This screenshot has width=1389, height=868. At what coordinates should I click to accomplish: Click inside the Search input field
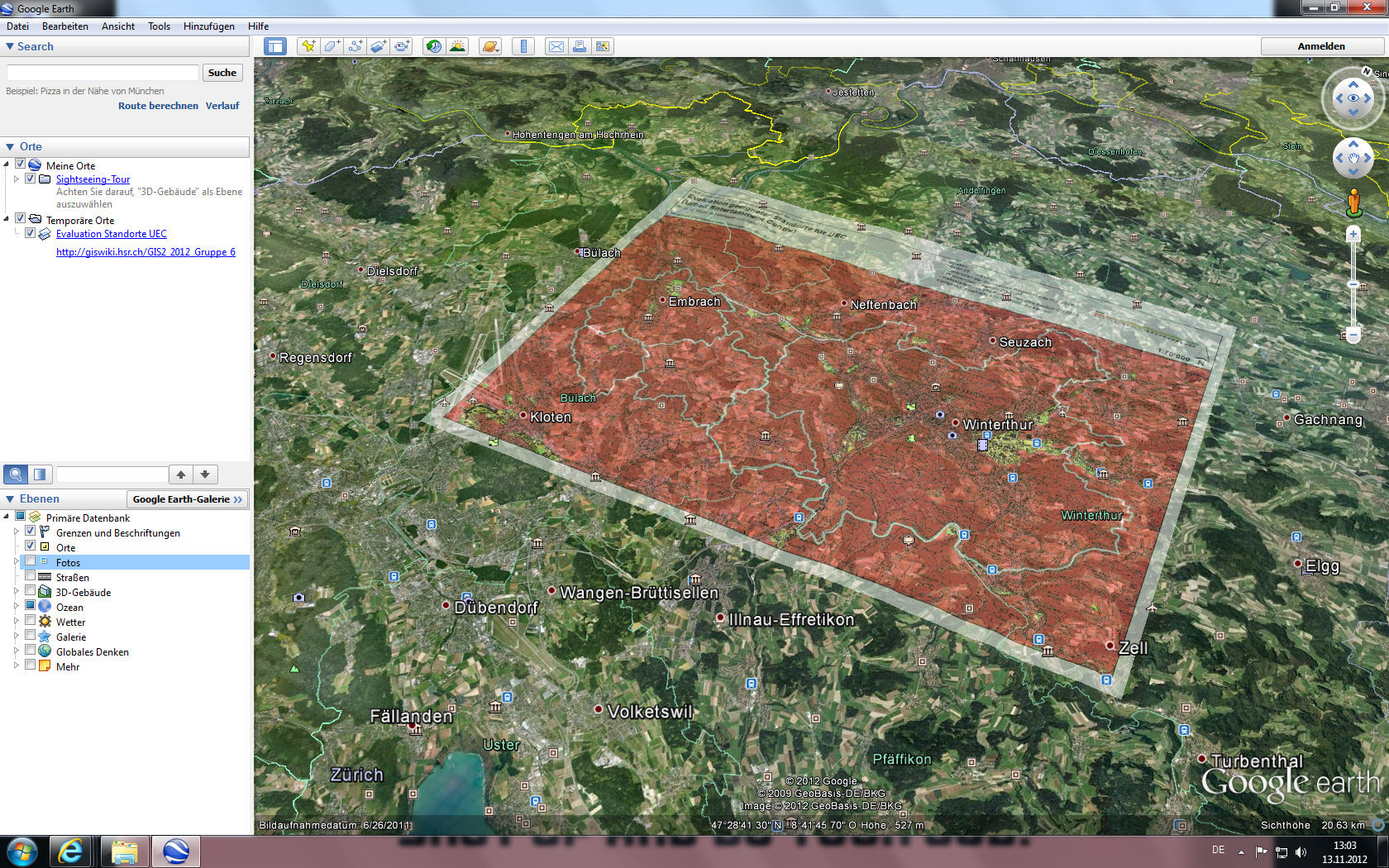pos(102,73)
